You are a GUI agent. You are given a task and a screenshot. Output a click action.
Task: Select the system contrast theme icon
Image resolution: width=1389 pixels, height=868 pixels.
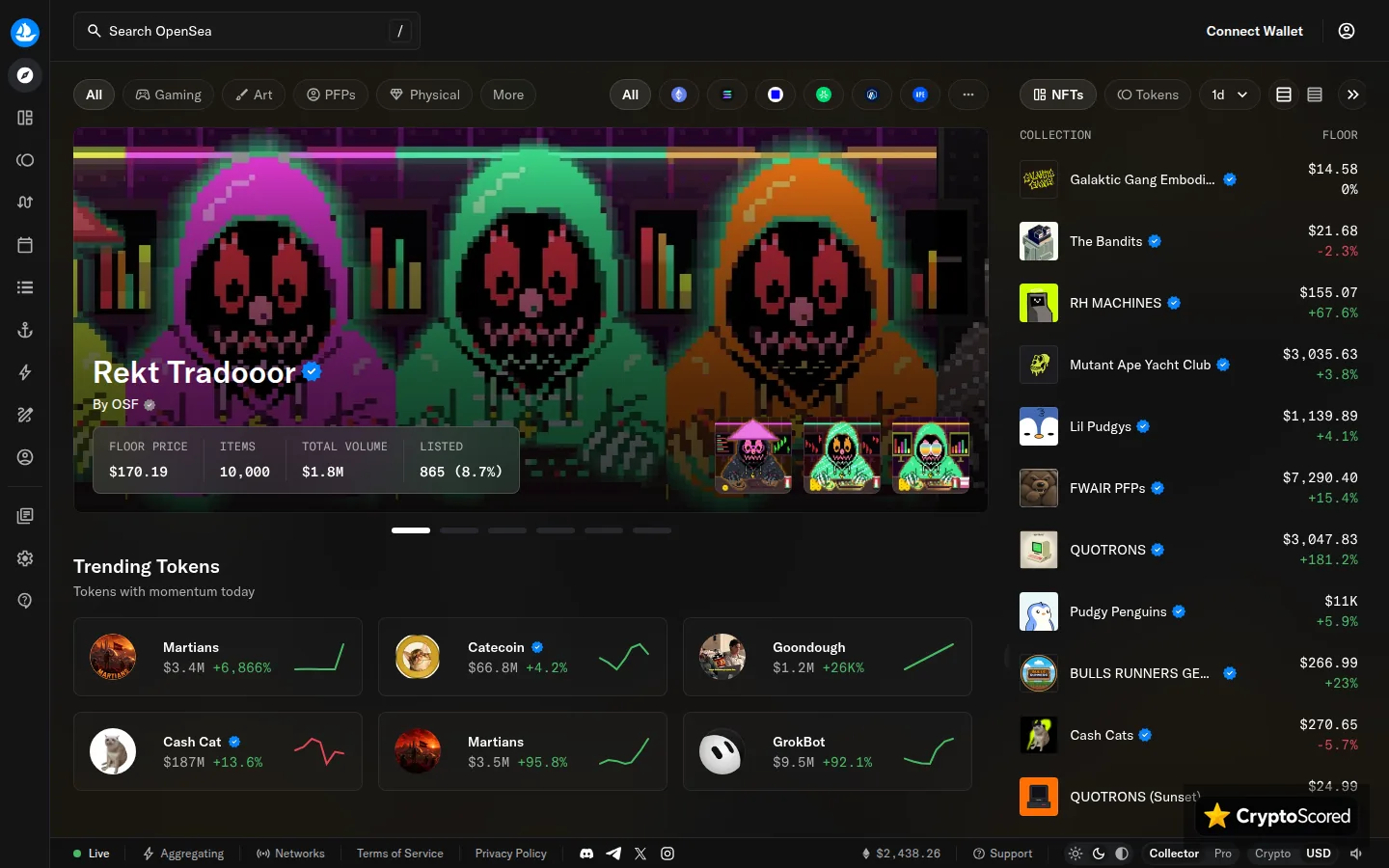[x=1122, y=854]
